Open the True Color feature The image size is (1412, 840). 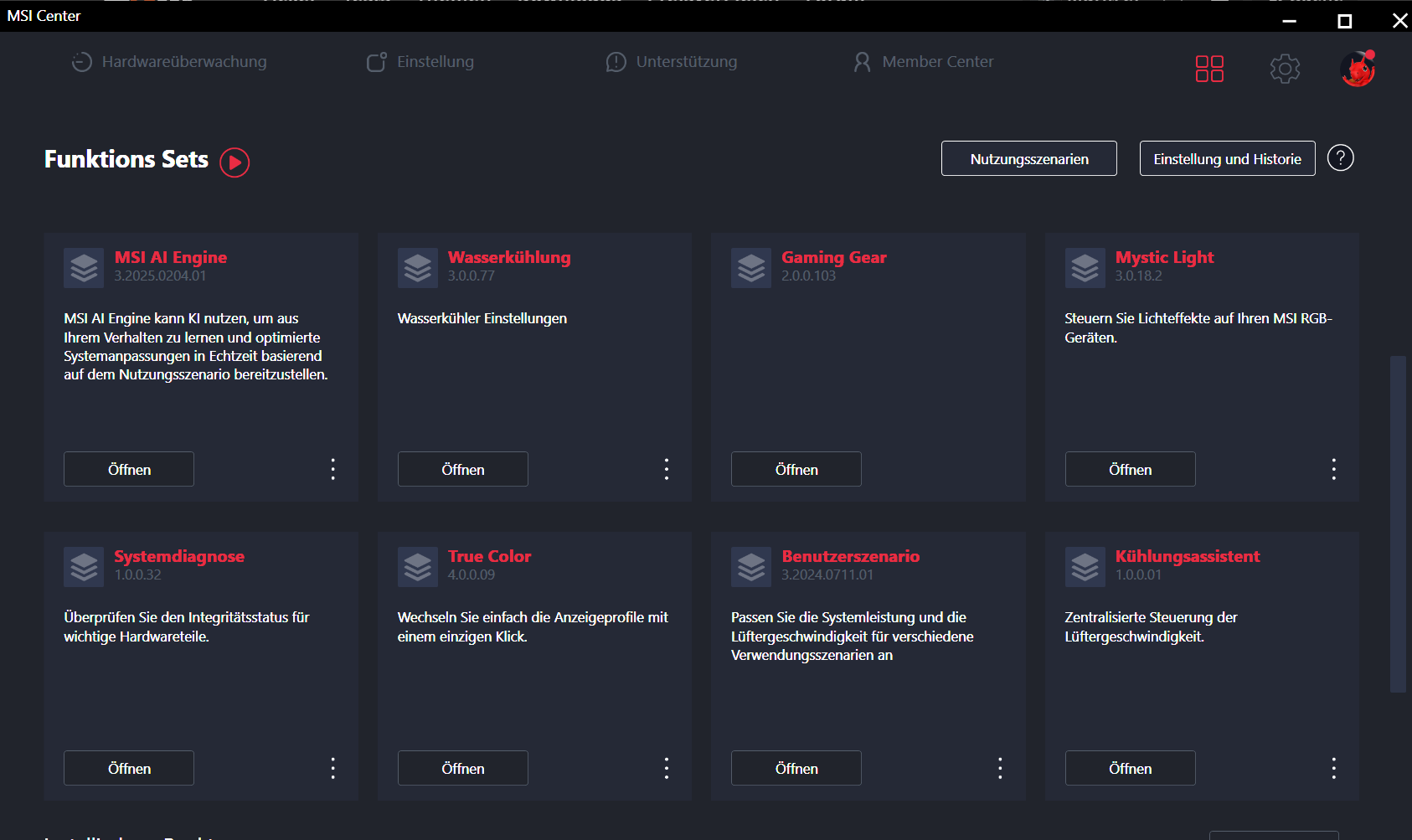coord(463,768)
